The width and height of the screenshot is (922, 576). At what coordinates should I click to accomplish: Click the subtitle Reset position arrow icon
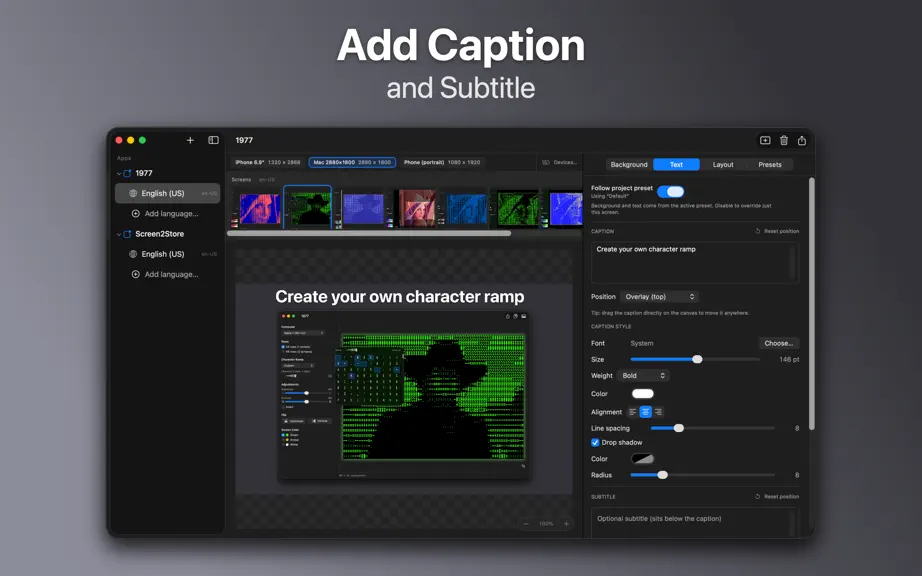[757, 497]
